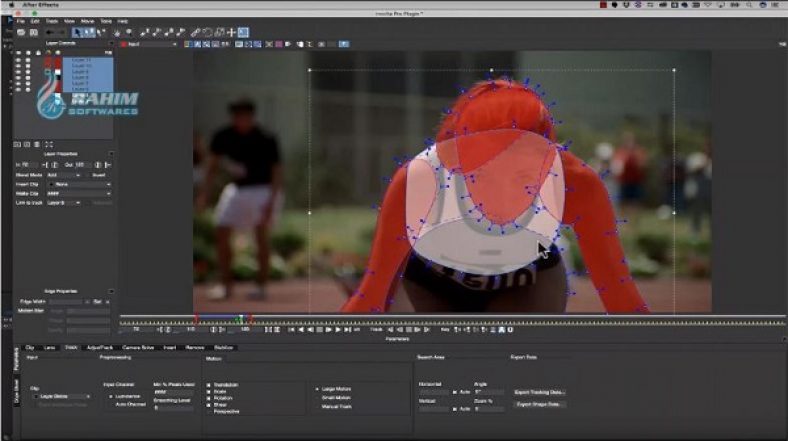Switch to the Camera Solve tab
This screenshot has height=441, width=788.
[x=136, y=347]
